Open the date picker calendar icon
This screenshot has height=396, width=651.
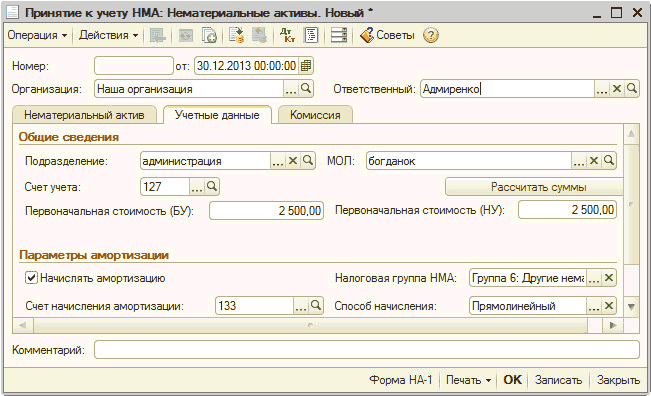306,66
